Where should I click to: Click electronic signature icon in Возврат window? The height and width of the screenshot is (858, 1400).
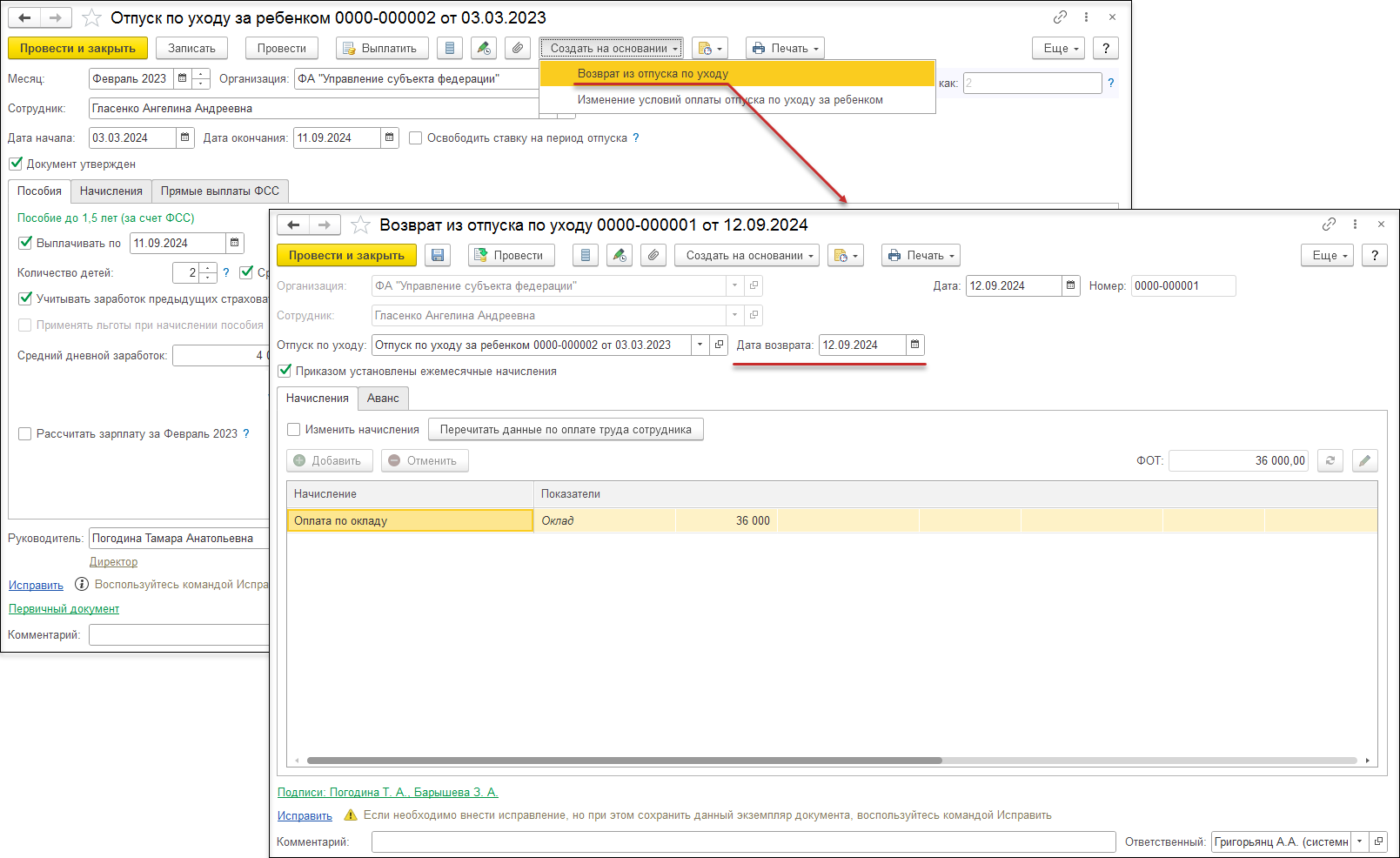click(620, 256)
